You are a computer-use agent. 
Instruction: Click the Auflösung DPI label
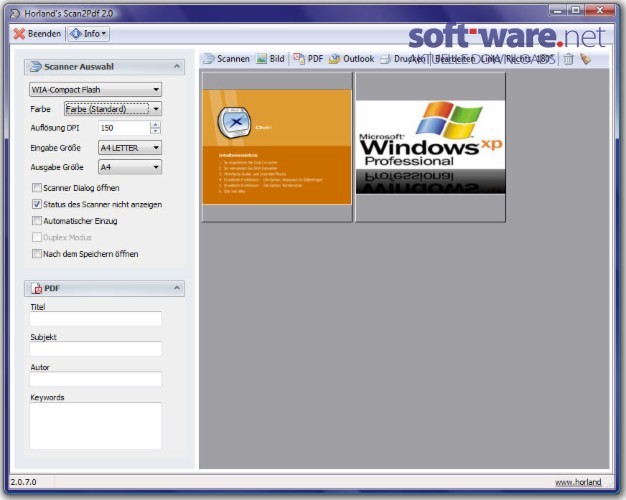click(55, 128)
